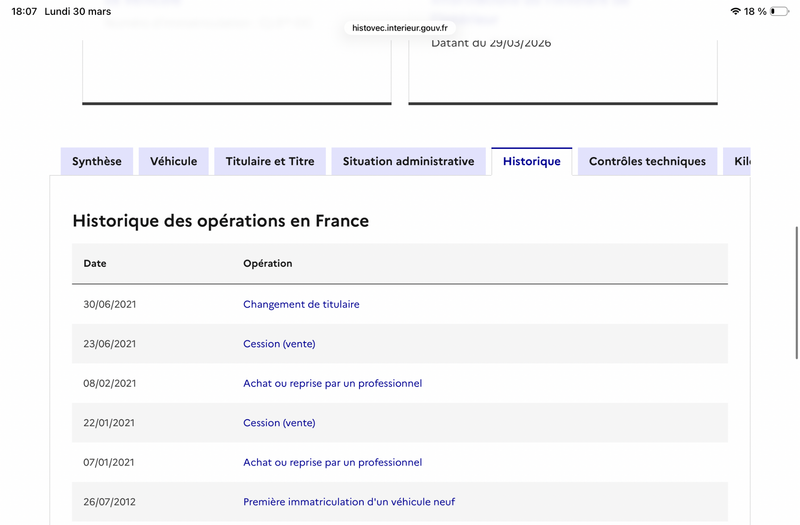Image resolution: width=800 pixels, height=525 pixels.
Task: Click the Cession (vente) entry dated 22/01/2021
Action: click(279, 423)
